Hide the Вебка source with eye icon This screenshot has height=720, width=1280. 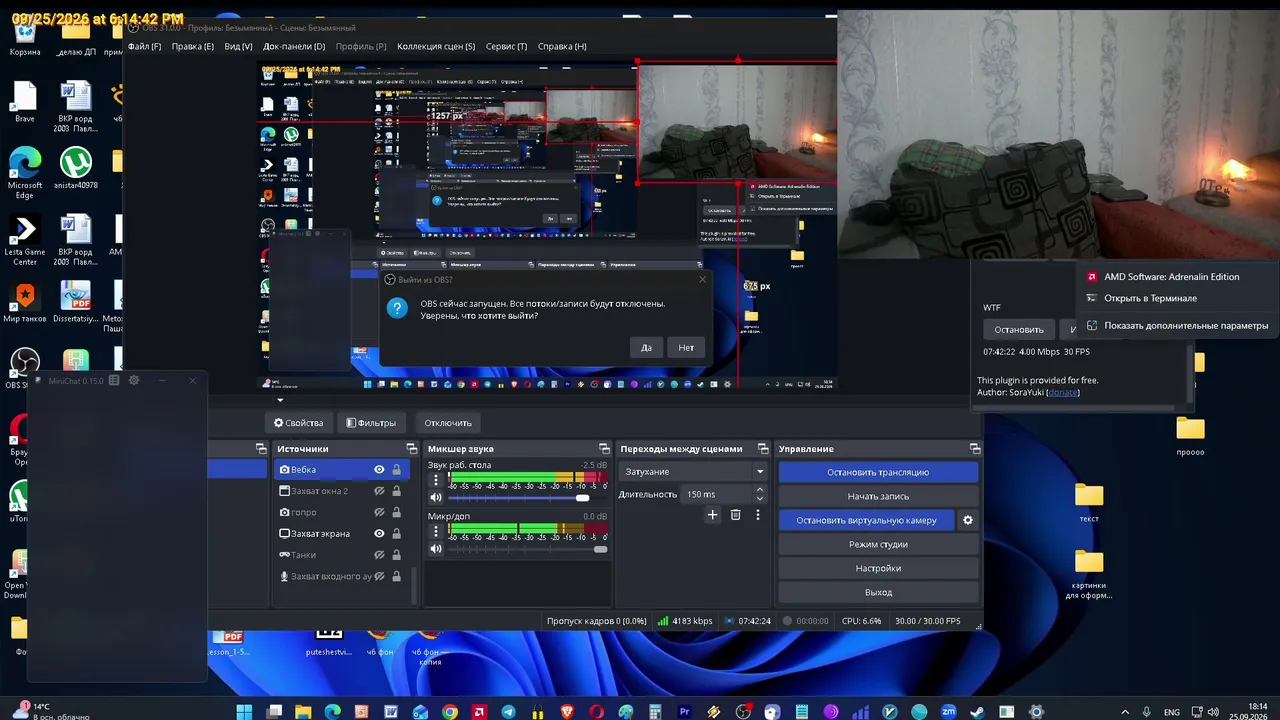point(379,470)
